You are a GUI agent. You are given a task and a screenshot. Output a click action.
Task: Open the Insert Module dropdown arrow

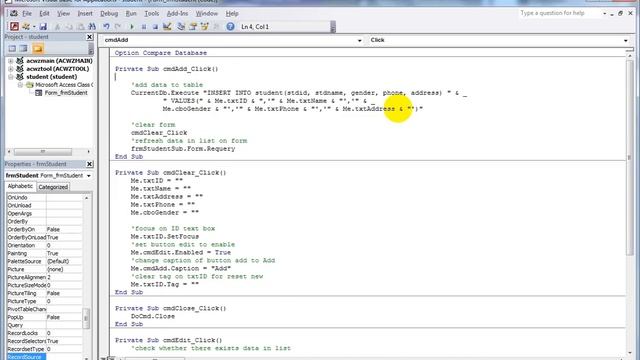click(x=33, y=27)
